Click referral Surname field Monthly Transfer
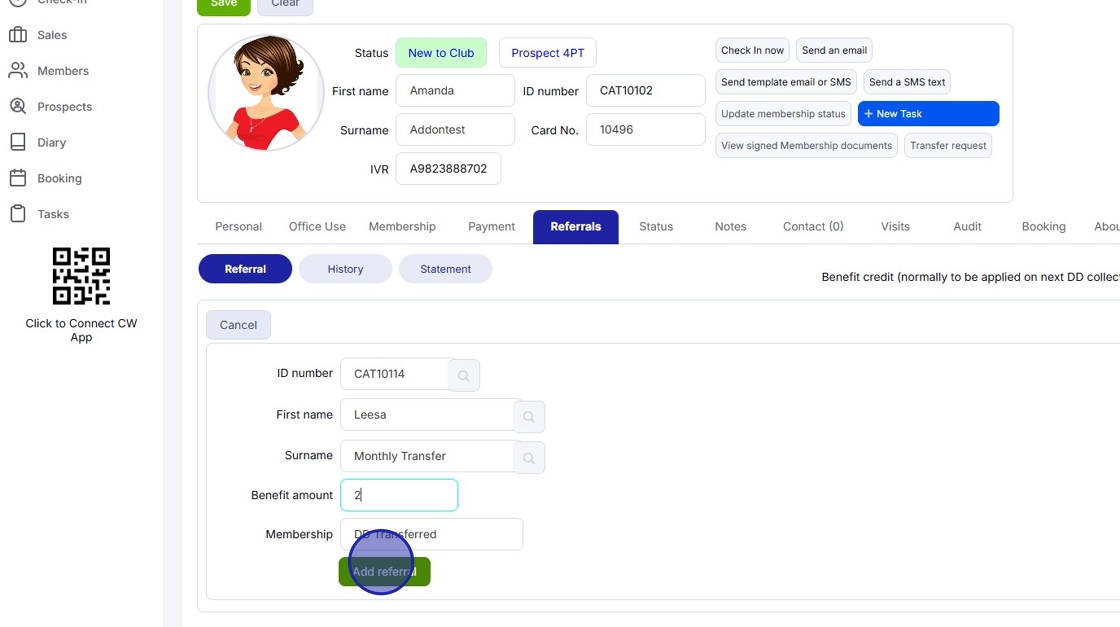This screenshot has width=1120, height=627. click(428, 456)
